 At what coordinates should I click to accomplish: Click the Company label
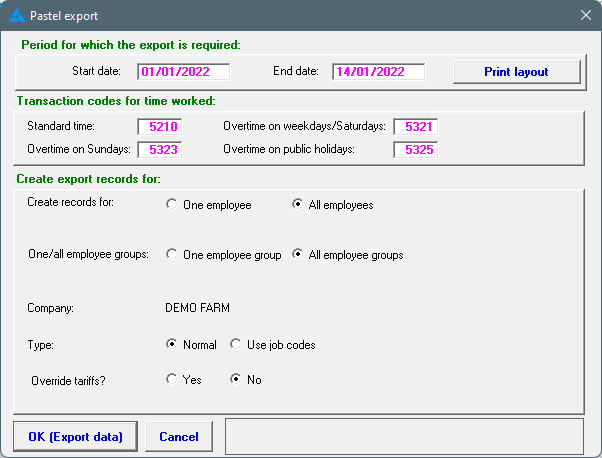coord(50,308)
